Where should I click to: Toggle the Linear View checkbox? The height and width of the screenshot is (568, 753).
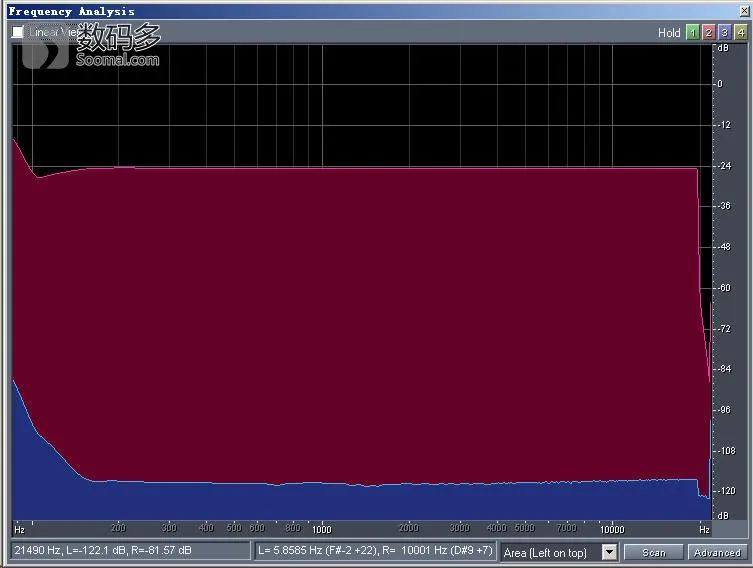(18, 32)
